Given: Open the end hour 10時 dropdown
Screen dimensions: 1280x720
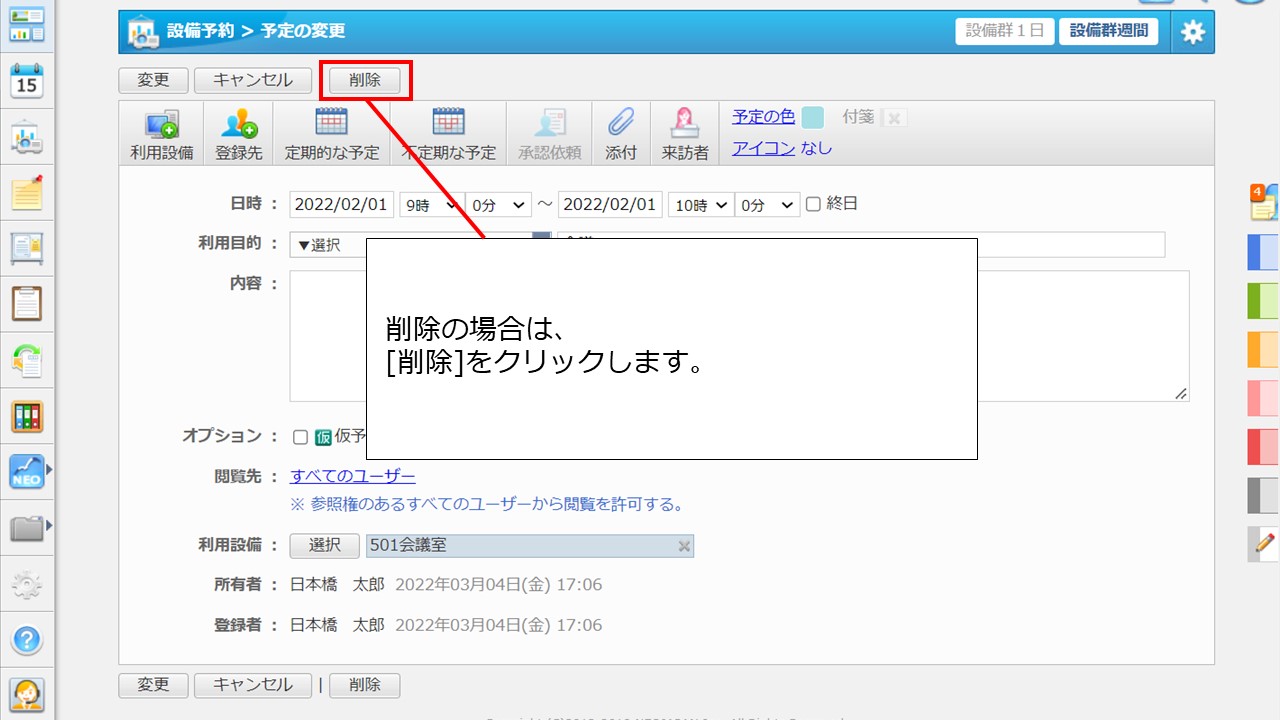Looking at the screenshot, I should (x=700, y=204).
